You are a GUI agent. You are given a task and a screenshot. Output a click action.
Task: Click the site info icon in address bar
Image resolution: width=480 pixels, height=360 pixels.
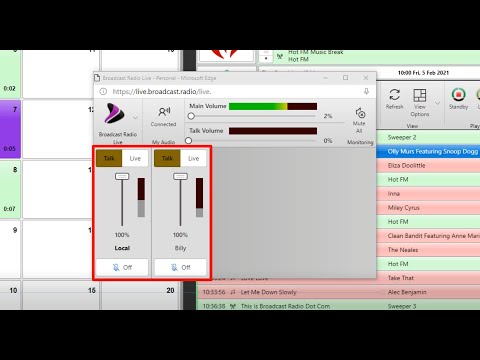click(x=103, y=91)
